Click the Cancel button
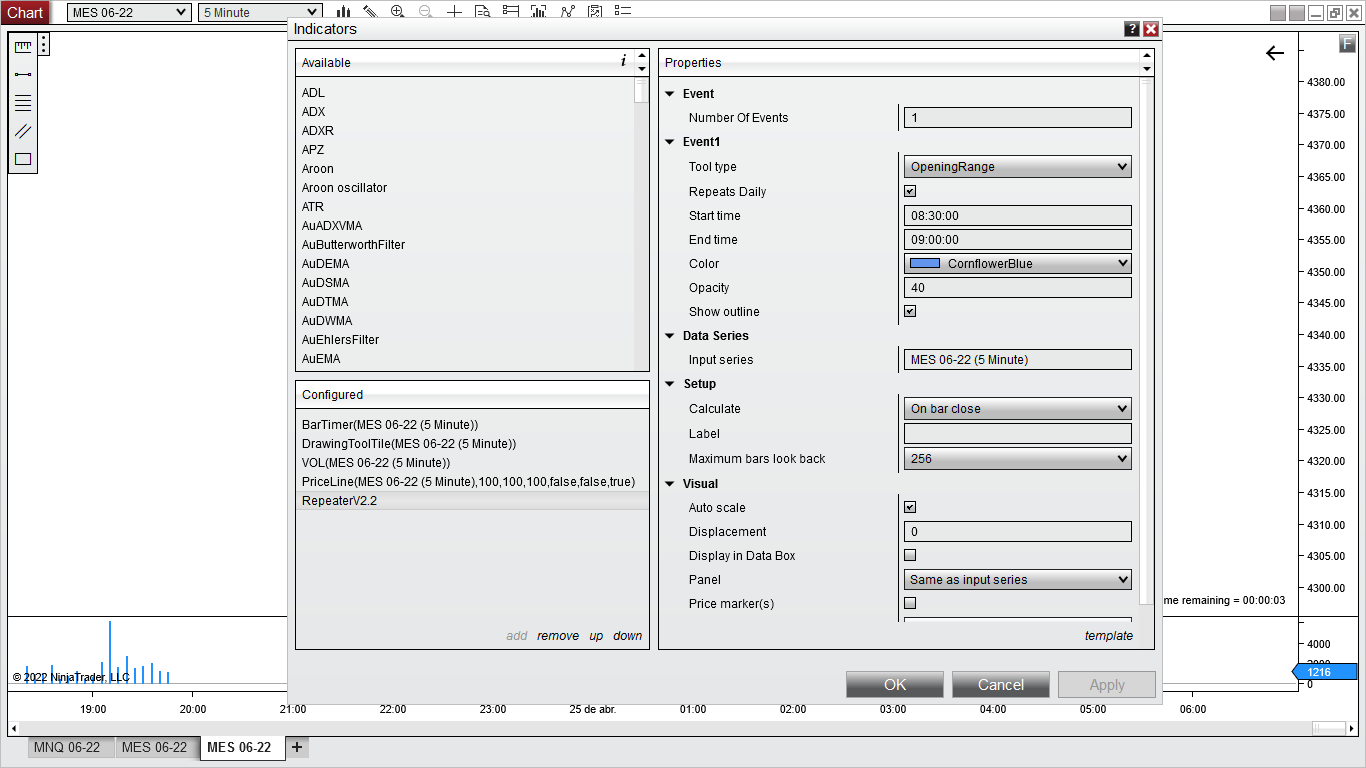1366x768 pixels. [x=1001, y=685]
